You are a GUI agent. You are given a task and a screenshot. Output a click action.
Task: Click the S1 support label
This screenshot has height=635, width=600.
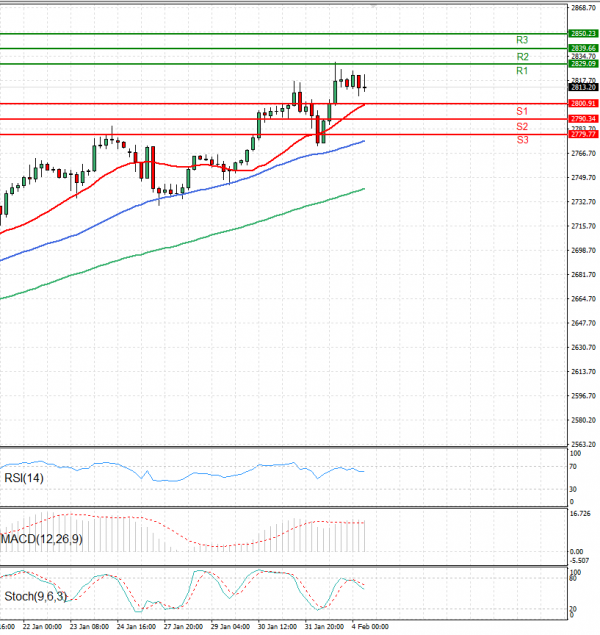pyautogui.click(x=522, y=111)
